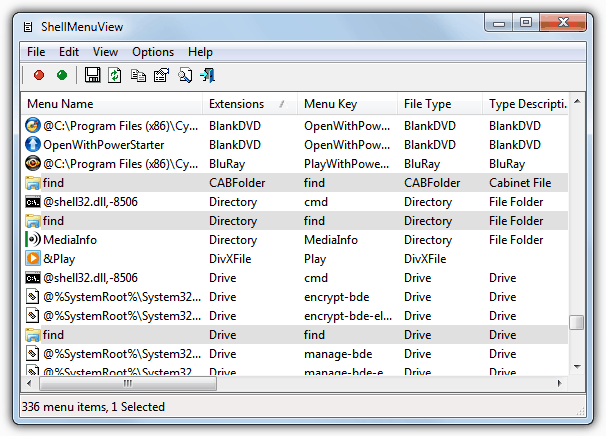The height and width of the screenshot is (436, 606).
Task: Click the folder icon of Directory find row
Action: coord(33,221)
